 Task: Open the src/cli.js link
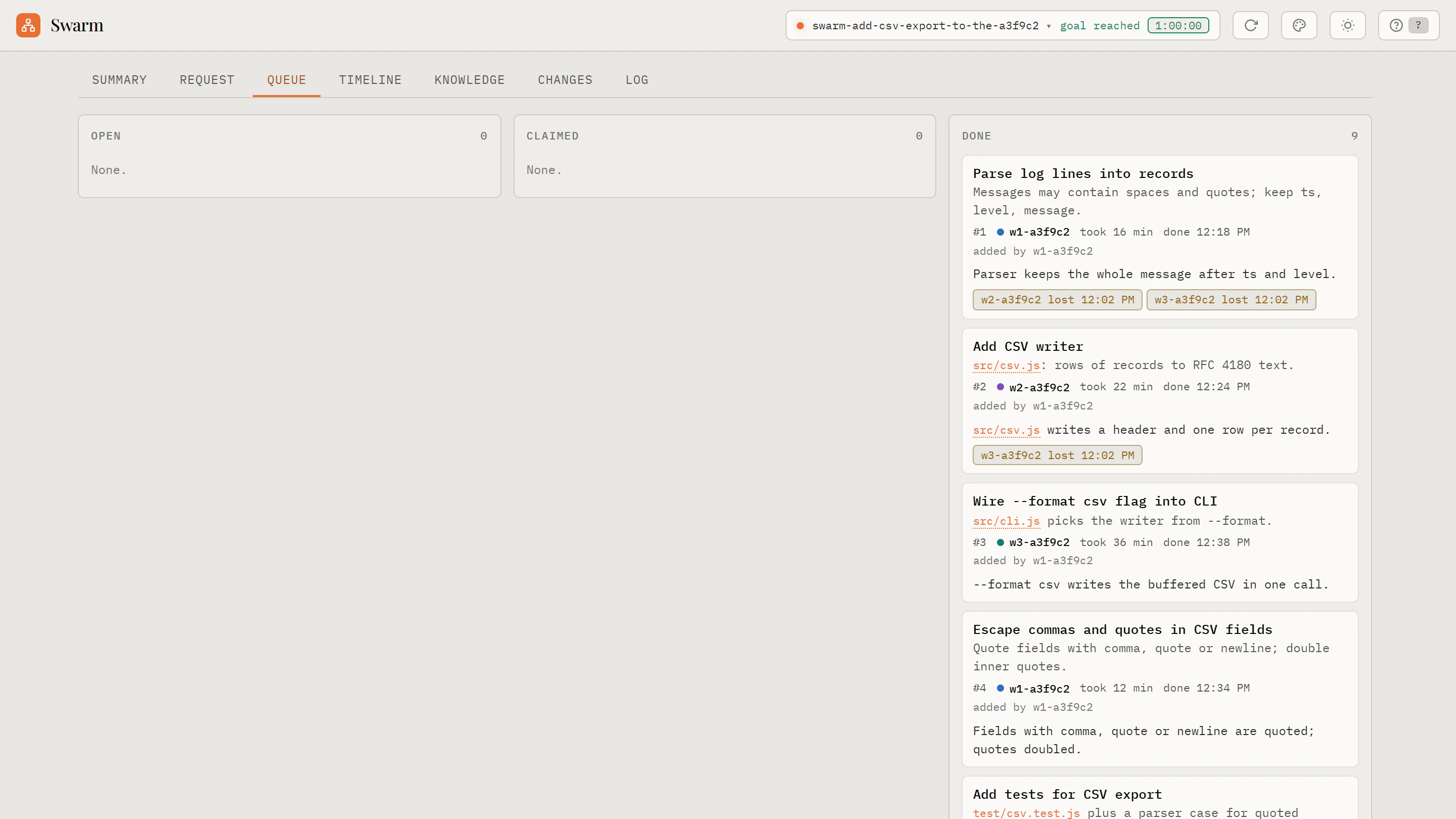(1006, 521)
